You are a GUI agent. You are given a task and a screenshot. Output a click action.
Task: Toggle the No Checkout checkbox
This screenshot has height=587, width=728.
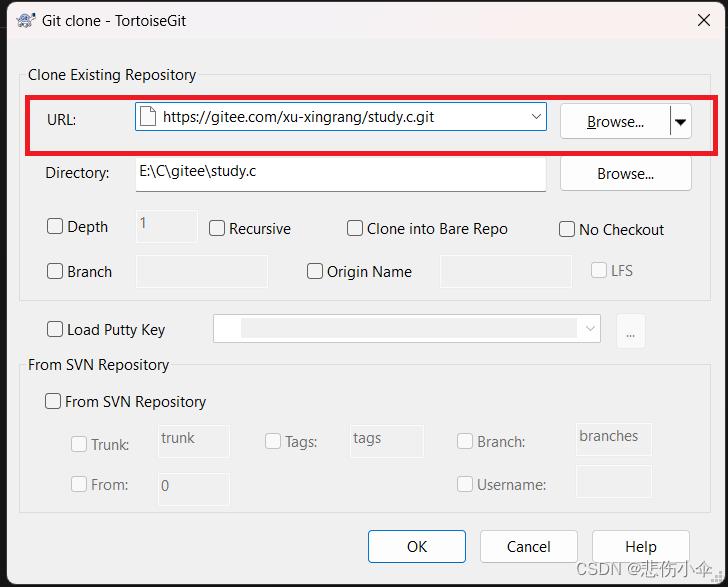pyautogui.click(x=567, y=229)
